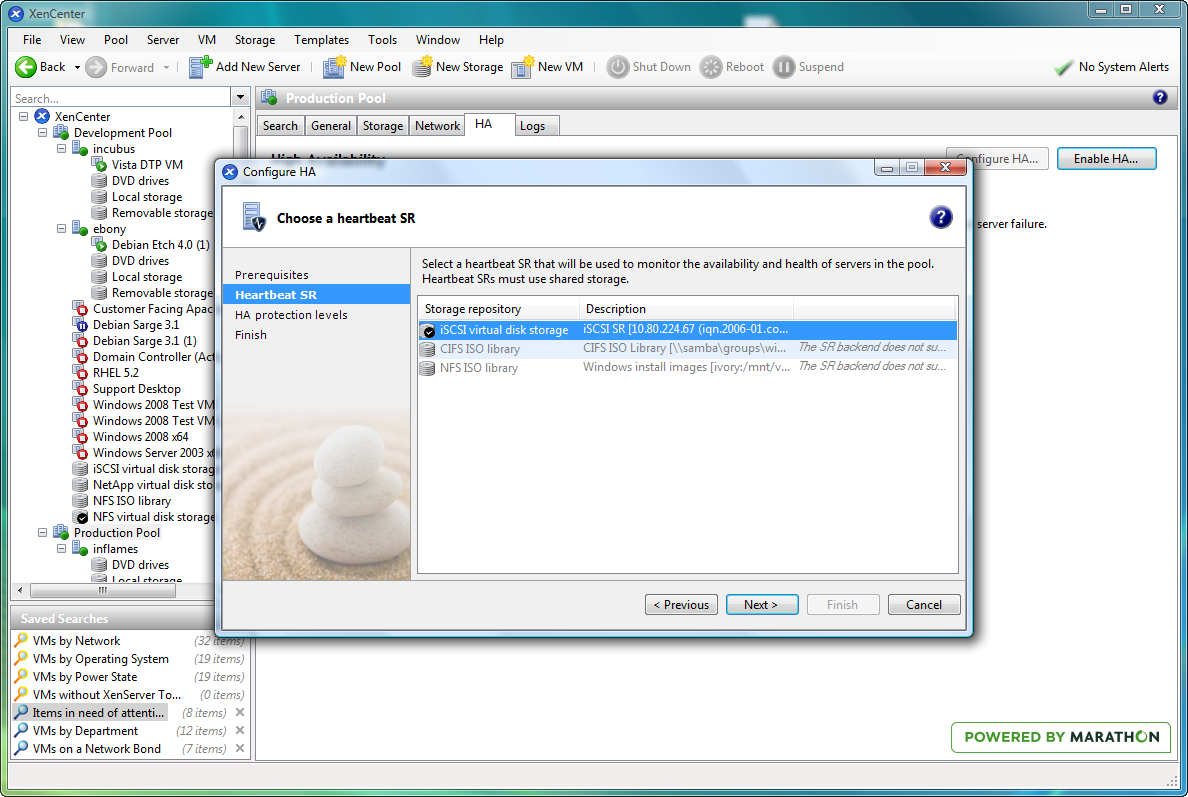Select the HA protection levels wizard step
The image size is (1188, 797).
[291, 315]
